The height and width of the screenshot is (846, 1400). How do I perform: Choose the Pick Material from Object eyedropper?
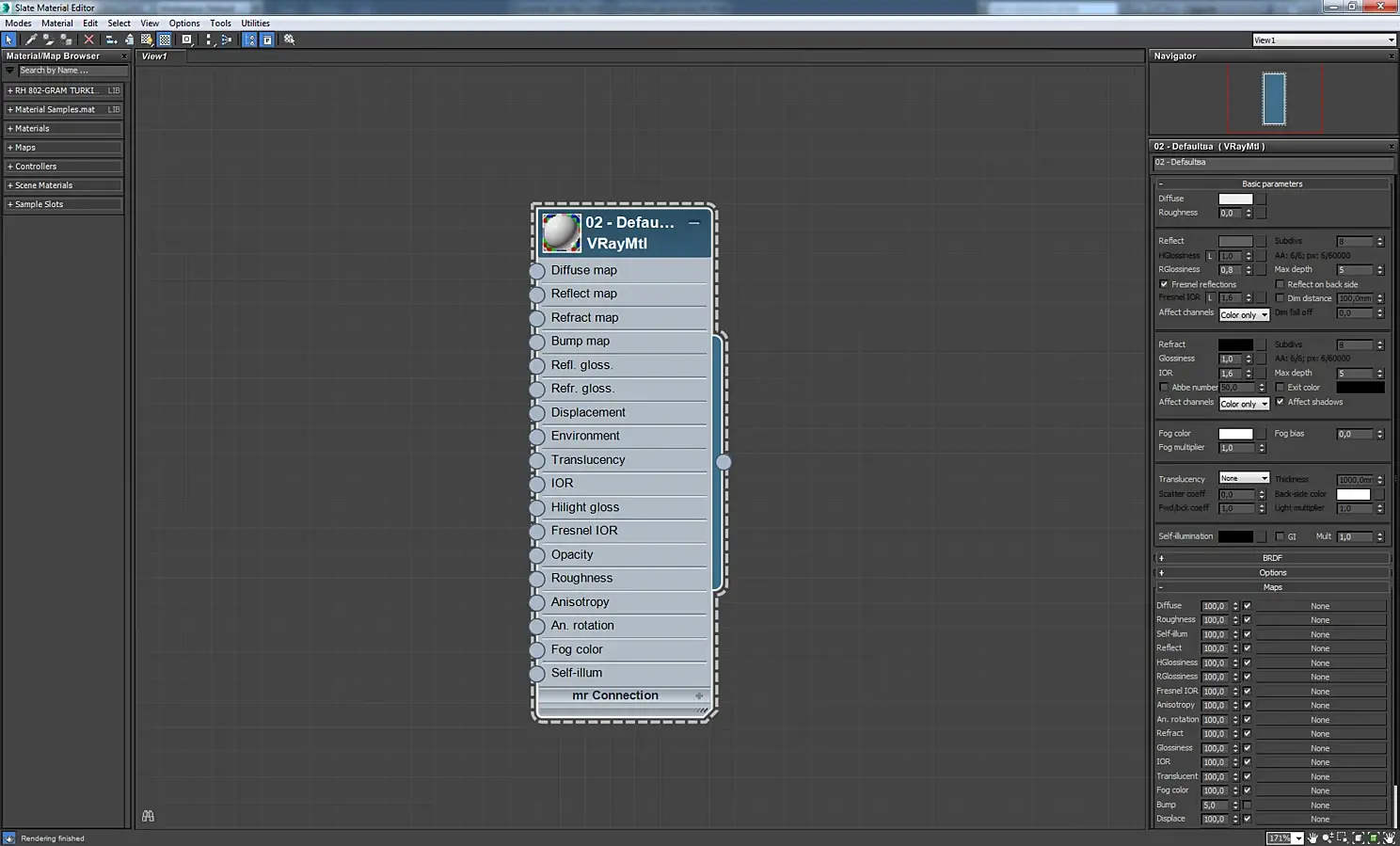click(31, 40)
